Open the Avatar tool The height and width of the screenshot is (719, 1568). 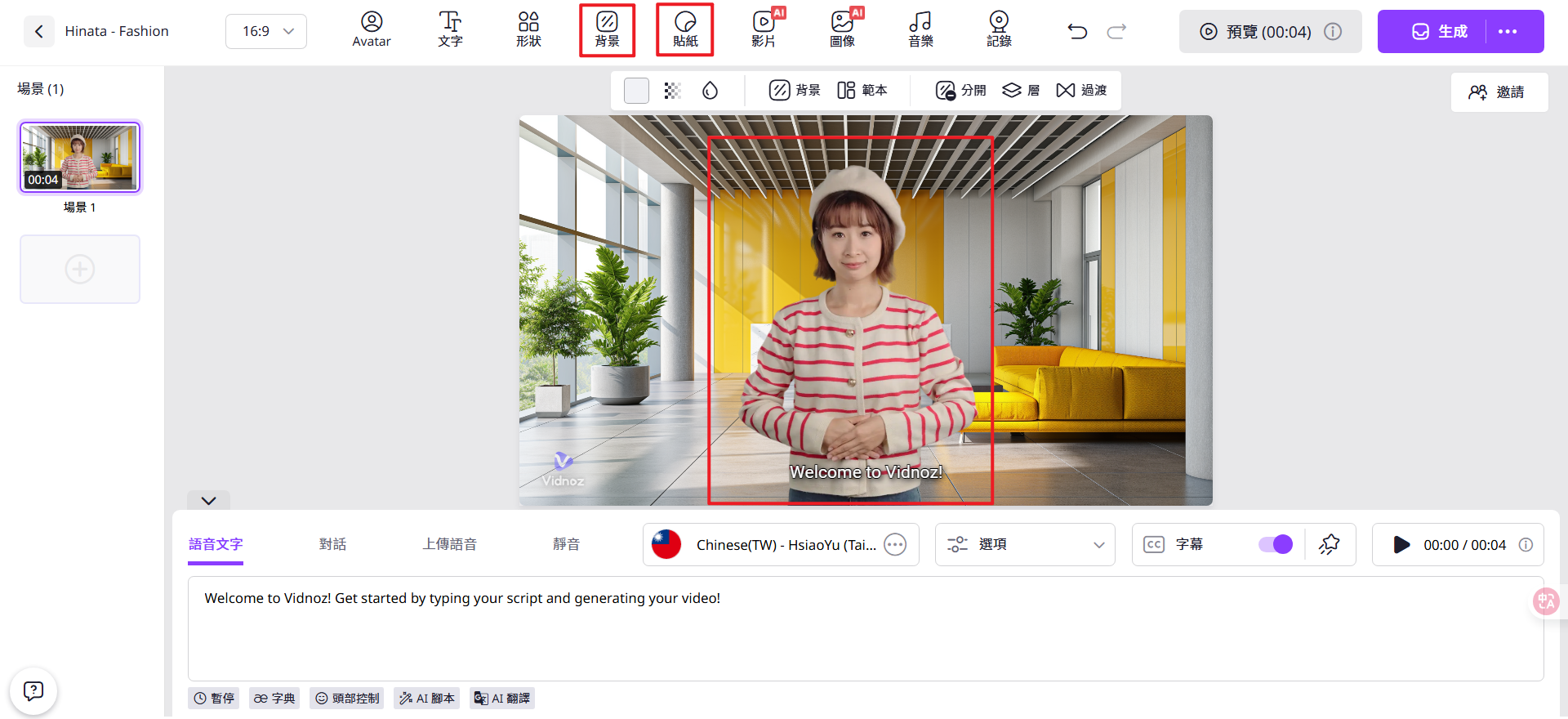372,30
